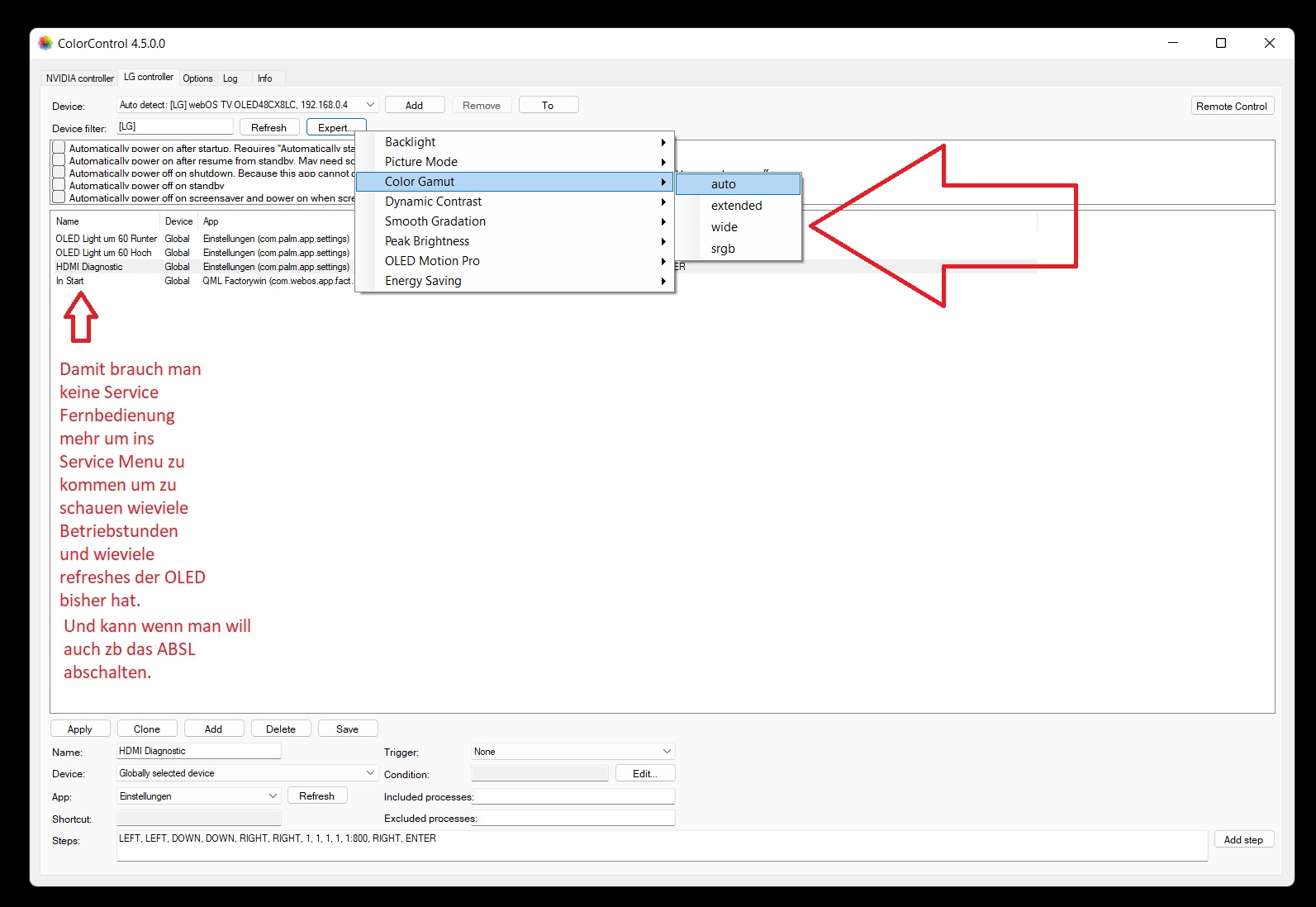Enable power off on screensaver checkbox
Viewport: 1316px width, 907px height.
coord(59,197)
